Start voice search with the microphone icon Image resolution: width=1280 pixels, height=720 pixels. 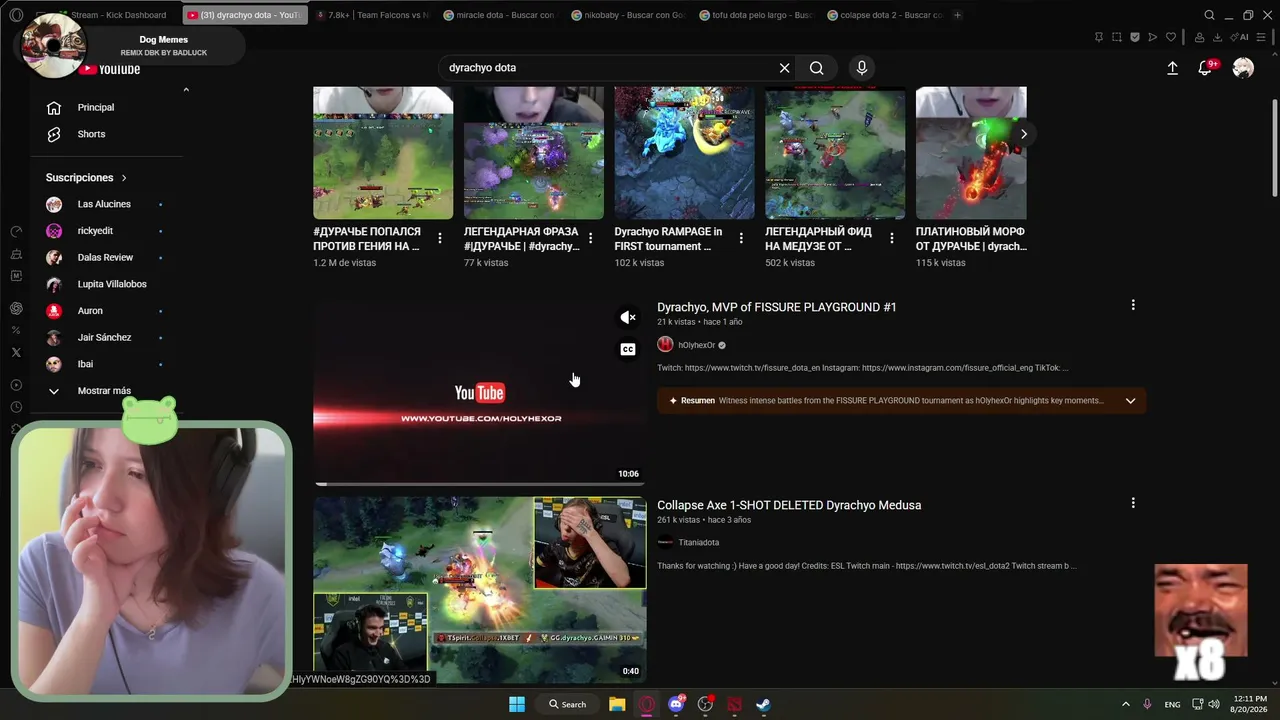[862, 68]
